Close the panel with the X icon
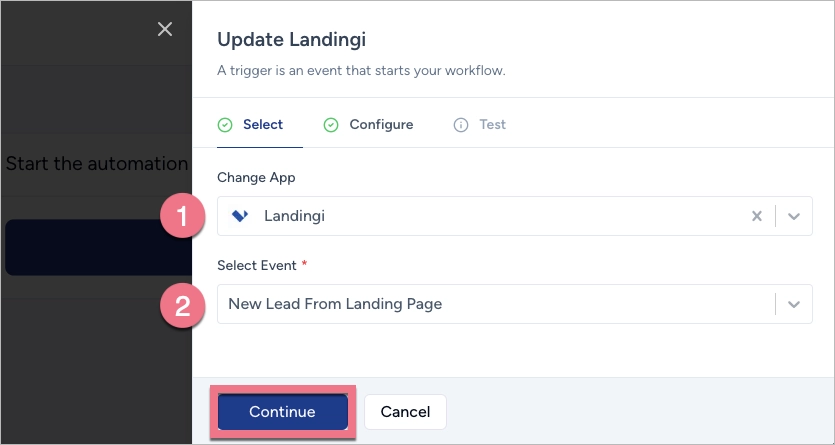 click(x=165, y=29)
